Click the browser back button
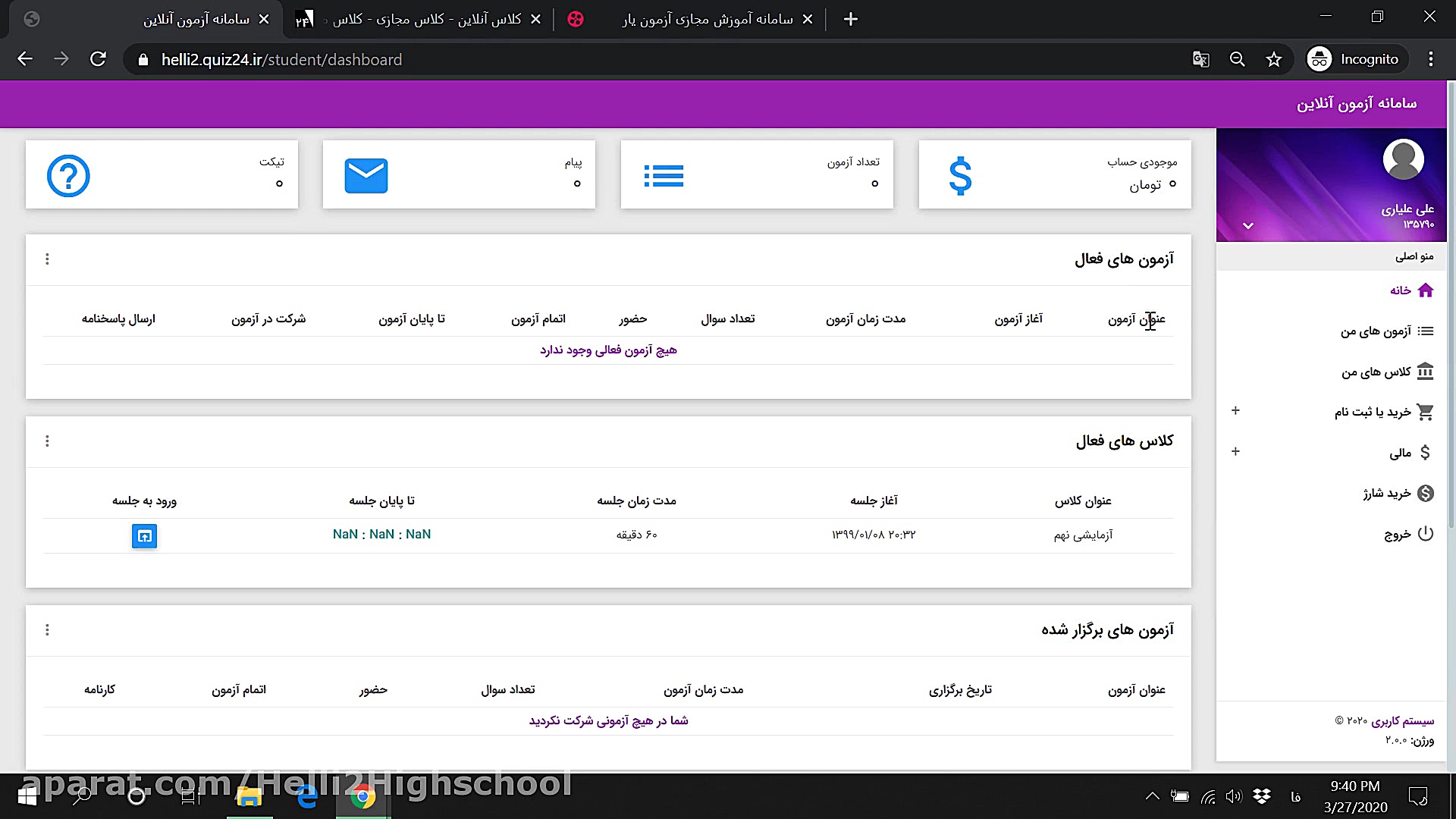Image resolution: width=1456 pixels, height=819 pixels. click(25, 59)
